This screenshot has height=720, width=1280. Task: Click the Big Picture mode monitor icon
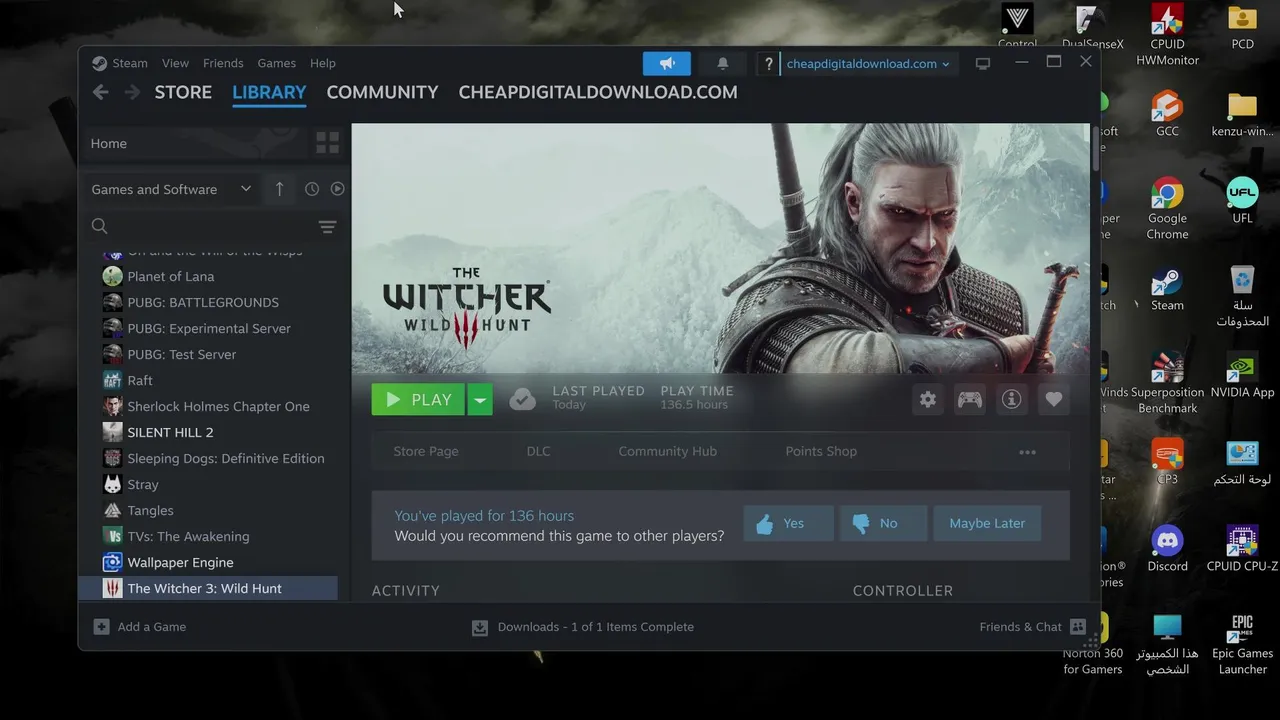(983, 63)
